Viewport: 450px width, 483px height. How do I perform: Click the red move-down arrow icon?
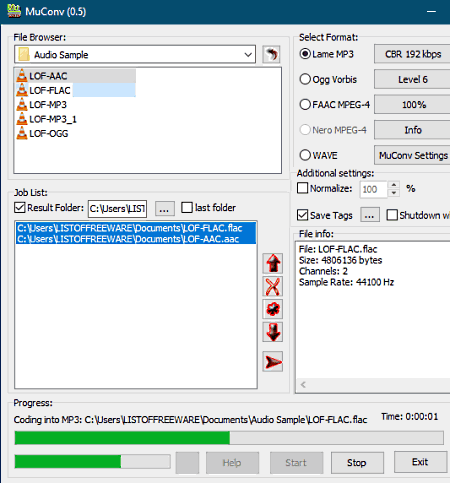click(273, 332)
